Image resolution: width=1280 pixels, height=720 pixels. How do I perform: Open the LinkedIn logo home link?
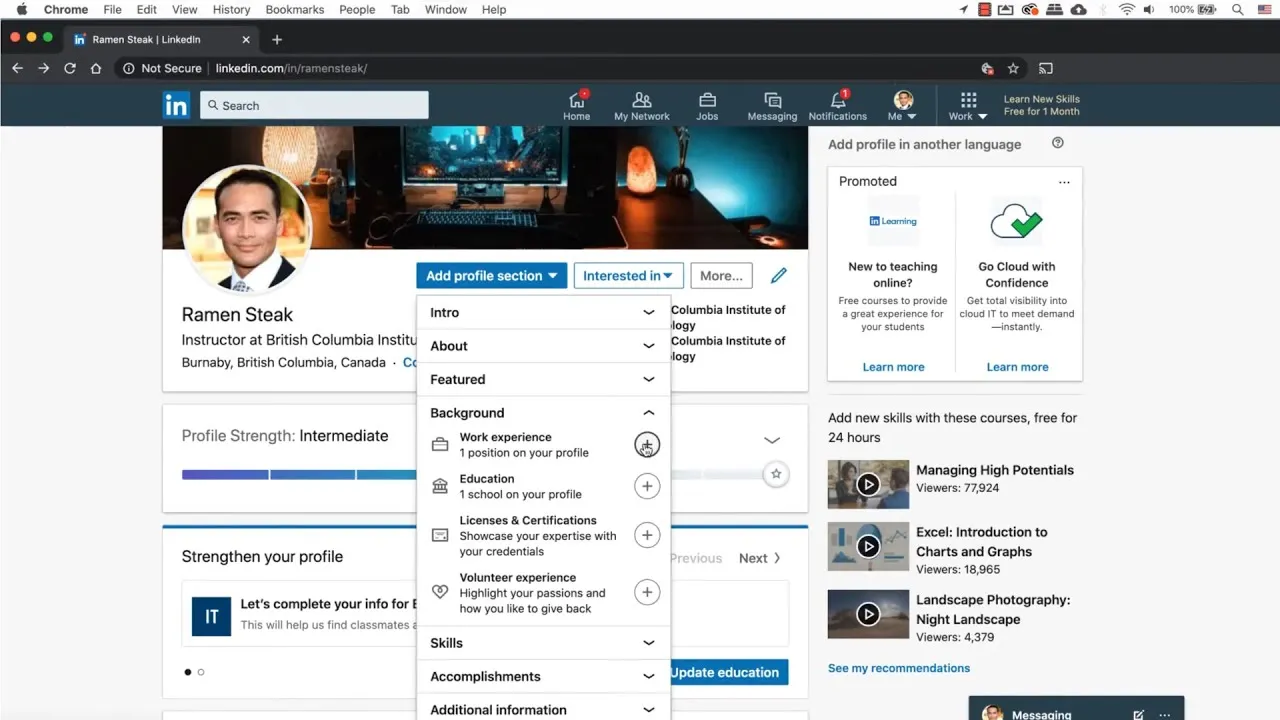[x=176, y=105]
